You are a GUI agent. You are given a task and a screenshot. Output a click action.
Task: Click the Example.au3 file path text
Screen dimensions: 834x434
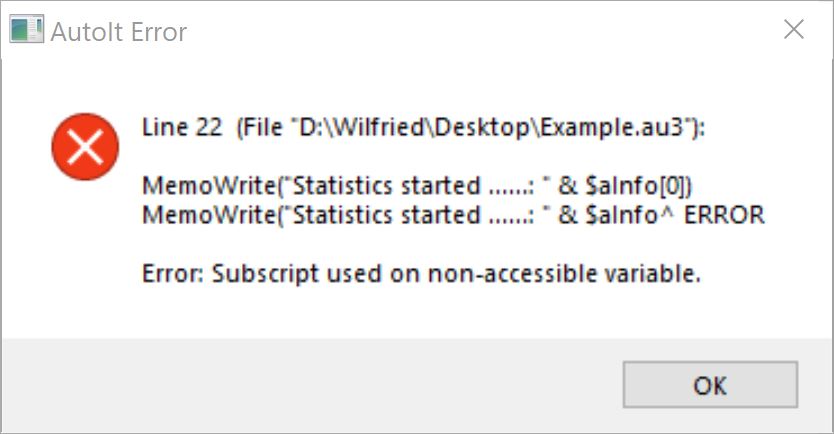click(471, 128)
